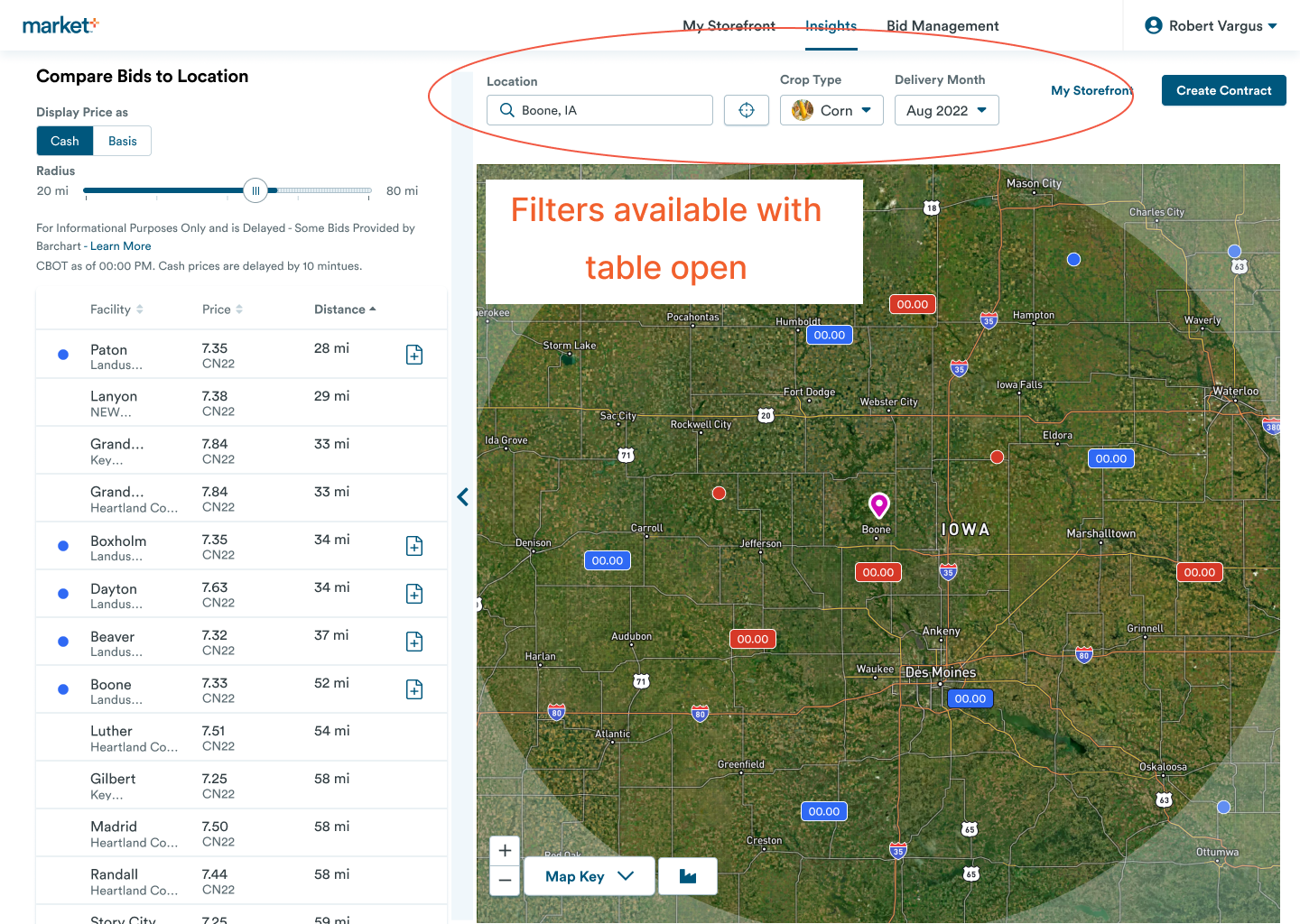Sort table by Price
The width and height of the screenshot is (1300, 924).
point(222,310)
